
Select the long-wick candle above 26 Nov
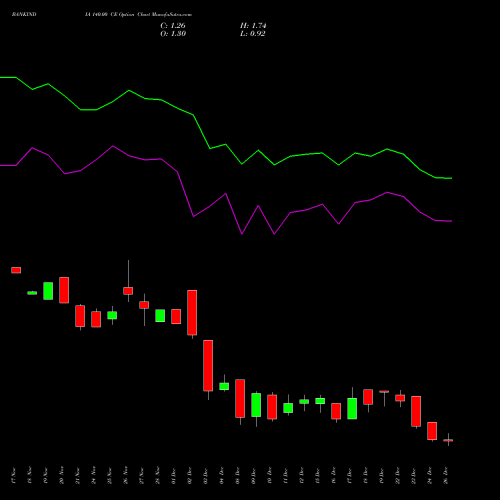pyautogui.click(x=128, y=291)
